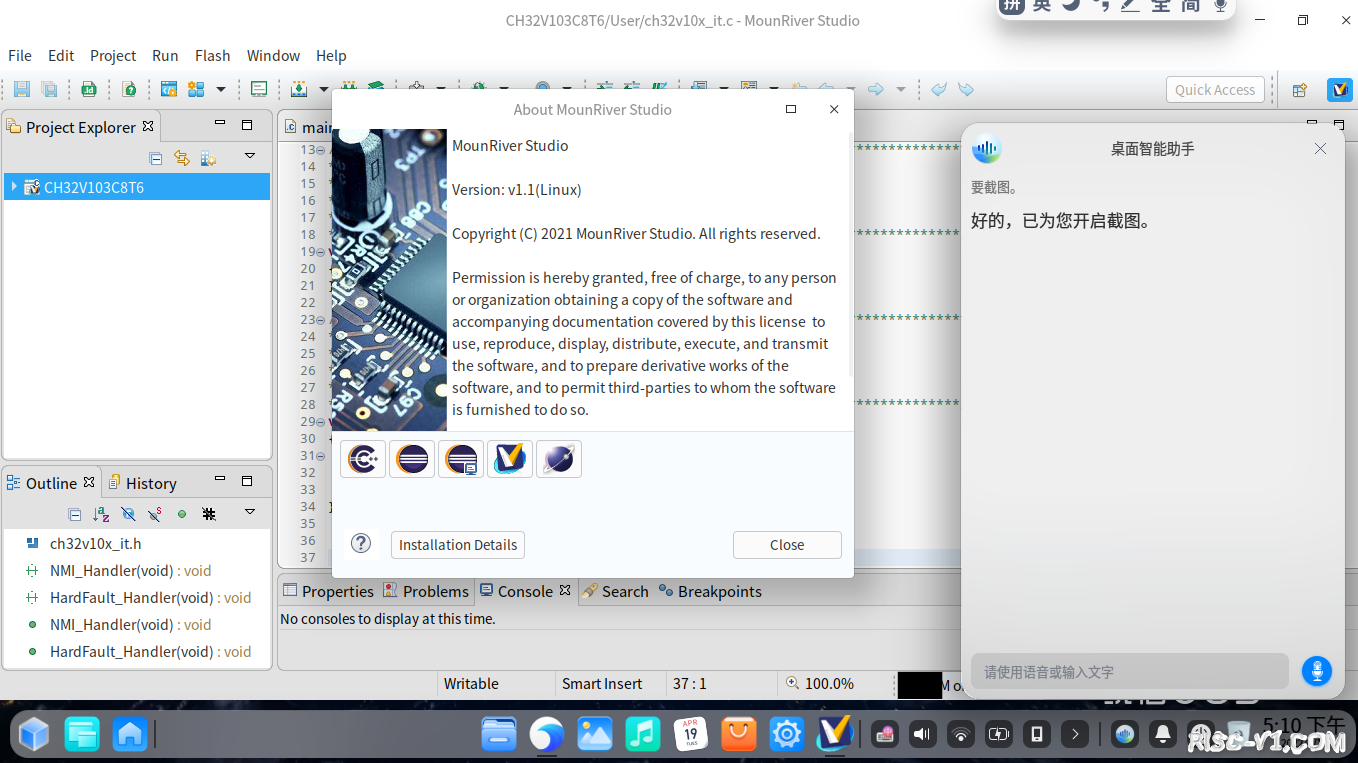Click the green monitor terminal toolbar icon
The width and height of the screenshot is (1358, 763).
pyautogui.click(x=259, y=89)
